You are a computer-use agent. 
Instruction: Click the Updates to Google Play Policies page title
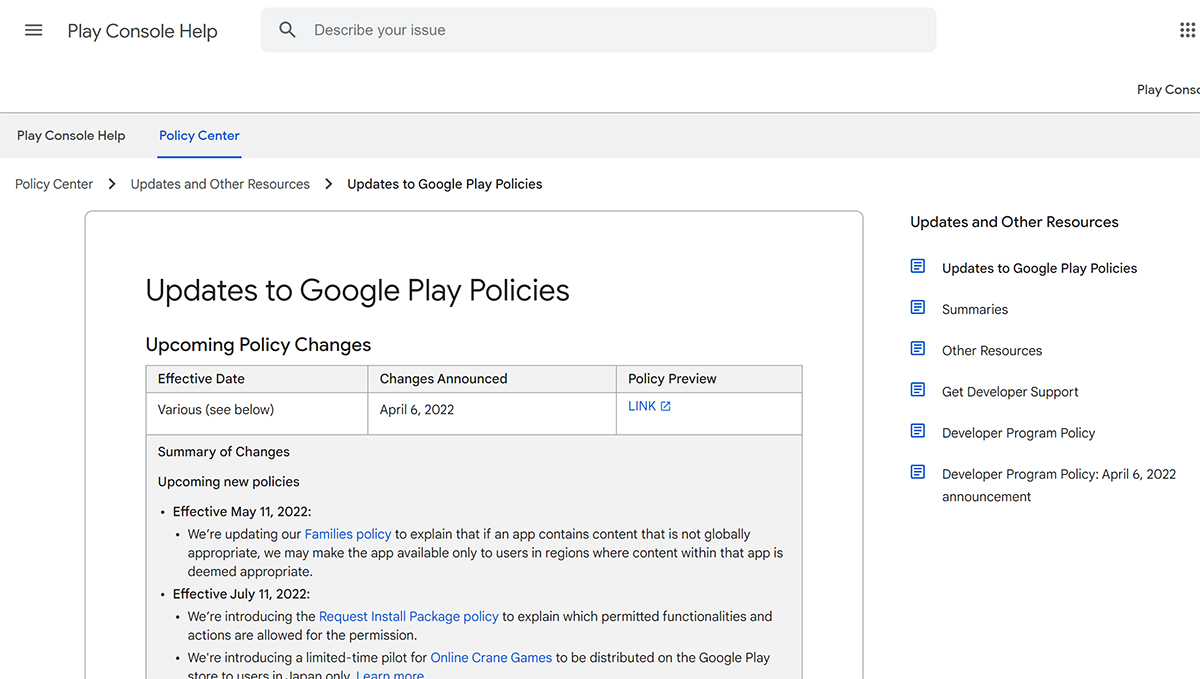[357, 290]
